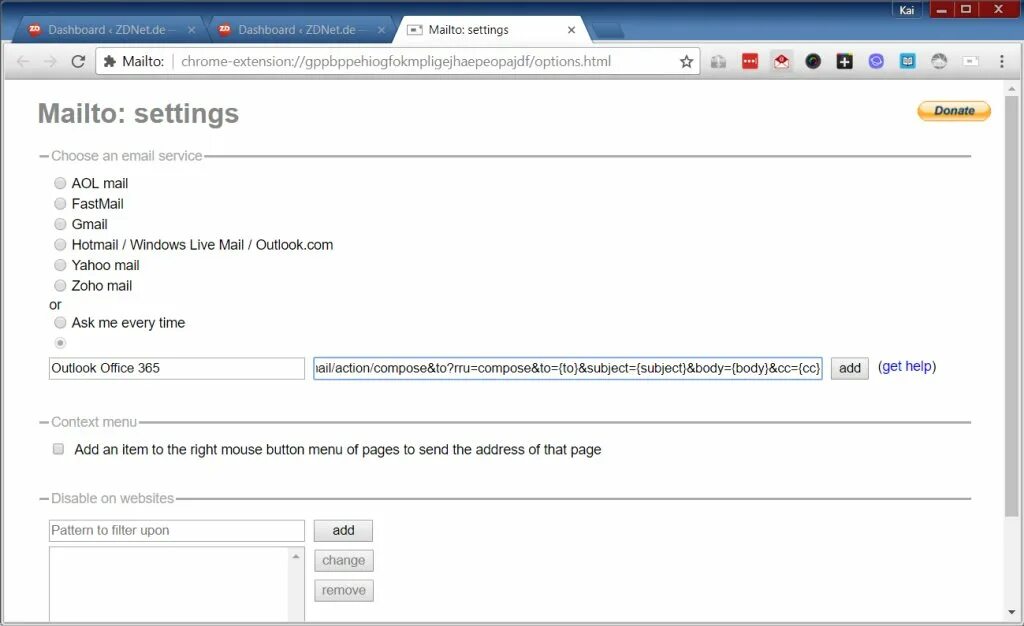
Task: Switch to the second Dashboard ZDNet.de tab
Action: pyautogui.click(x=297, y=30)
